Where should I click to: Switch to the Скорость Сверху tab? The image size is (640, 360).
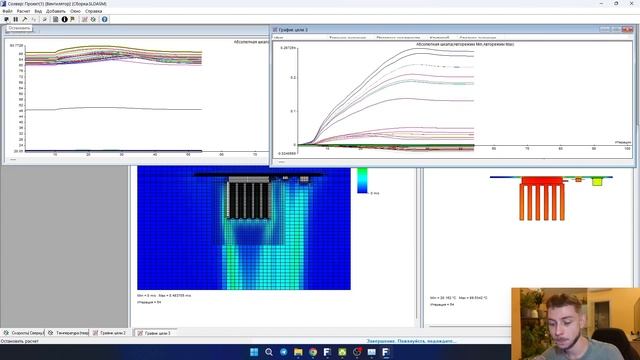pyautogui.click(x=23, y=333)
